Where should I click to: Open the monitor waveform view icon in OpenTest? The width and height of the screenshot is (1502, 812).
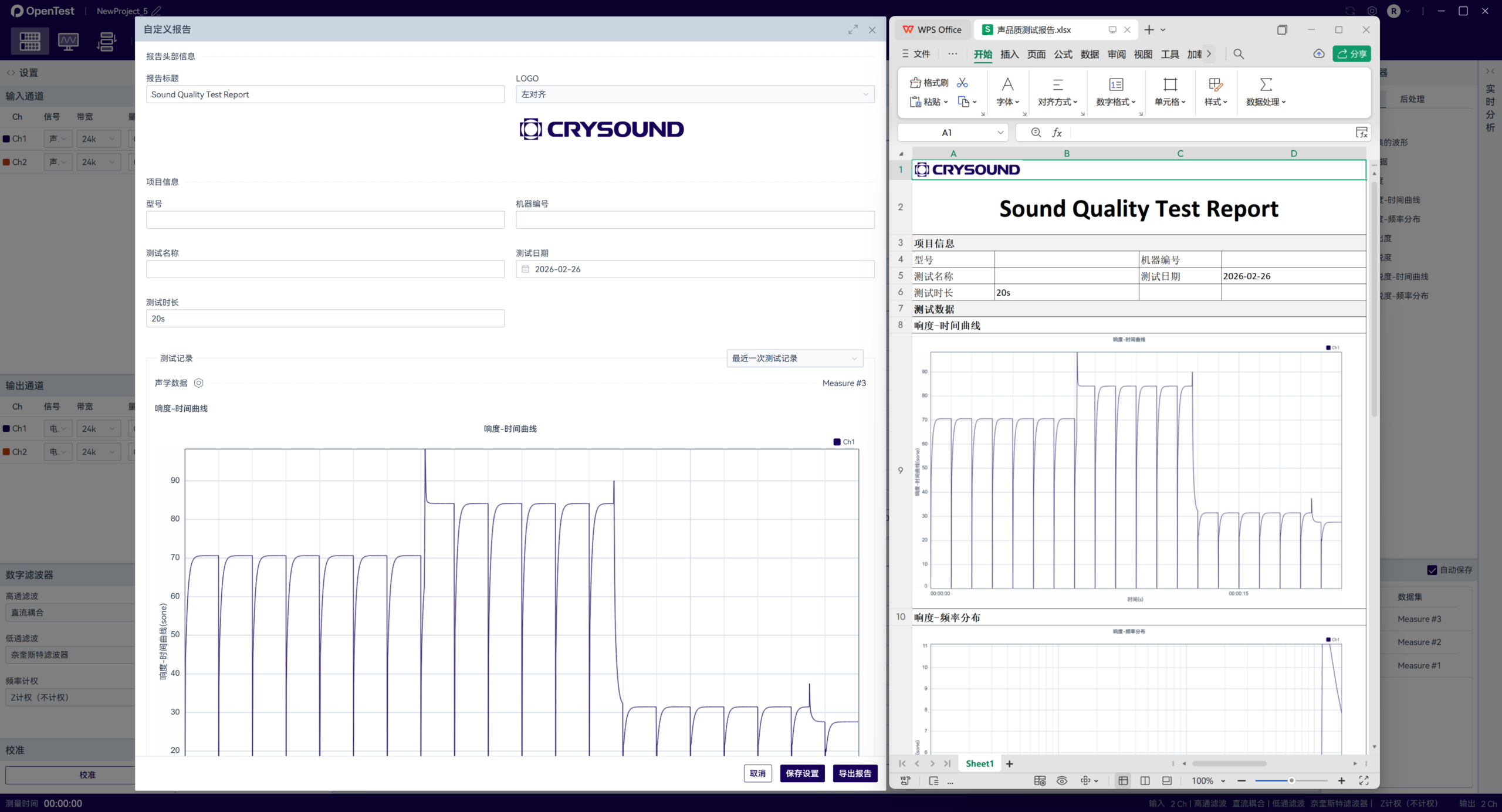point(68,41)
